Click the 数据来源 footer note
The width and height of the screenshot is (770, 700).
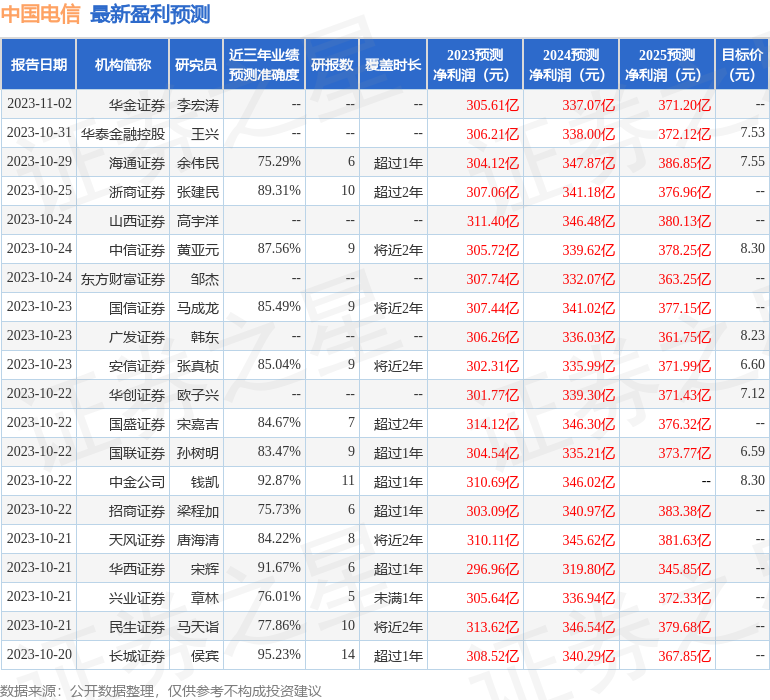161,691
